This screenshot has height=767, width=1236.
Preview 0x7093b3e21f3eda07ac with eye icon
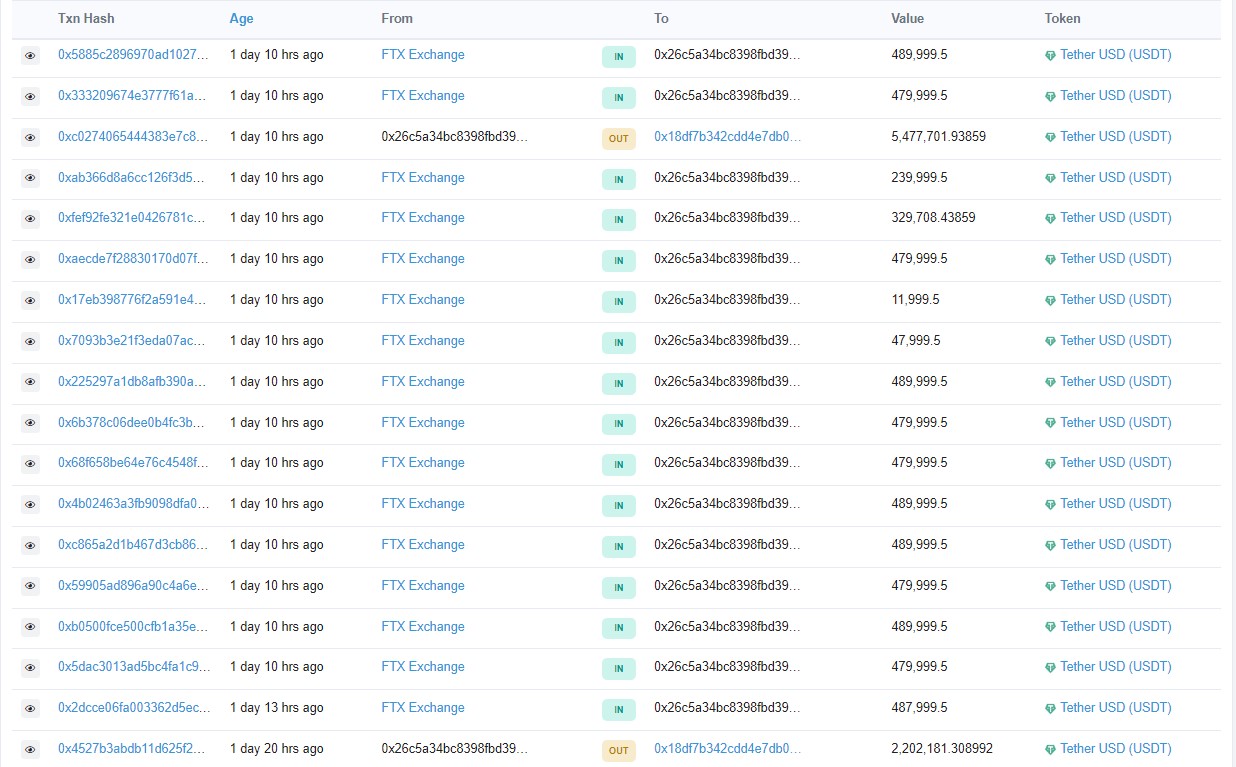30,342
